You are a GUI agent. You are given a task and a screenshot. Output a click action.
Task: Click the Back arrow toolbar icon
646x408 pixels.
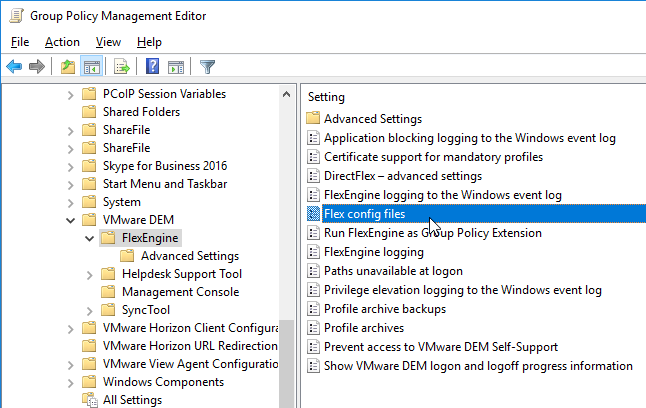[x=14, y=66]
